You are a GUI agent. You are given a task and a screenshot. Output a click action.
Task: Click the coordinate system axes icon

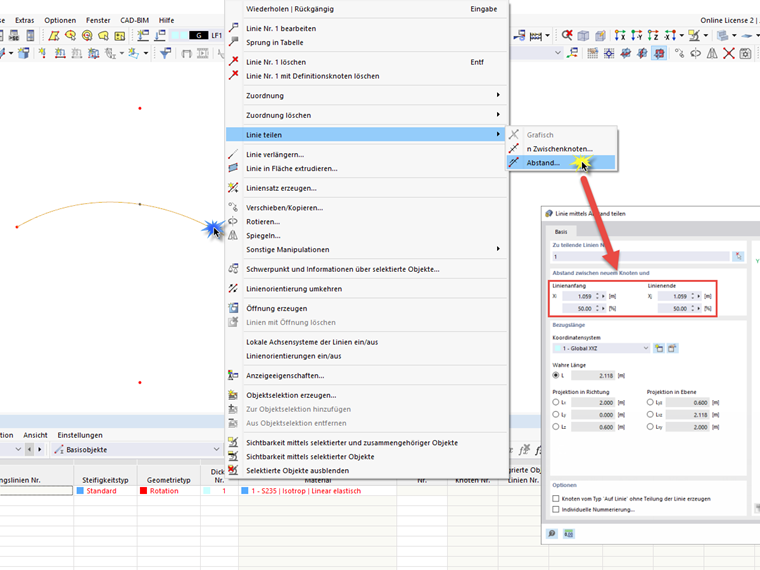pos(573,53)
